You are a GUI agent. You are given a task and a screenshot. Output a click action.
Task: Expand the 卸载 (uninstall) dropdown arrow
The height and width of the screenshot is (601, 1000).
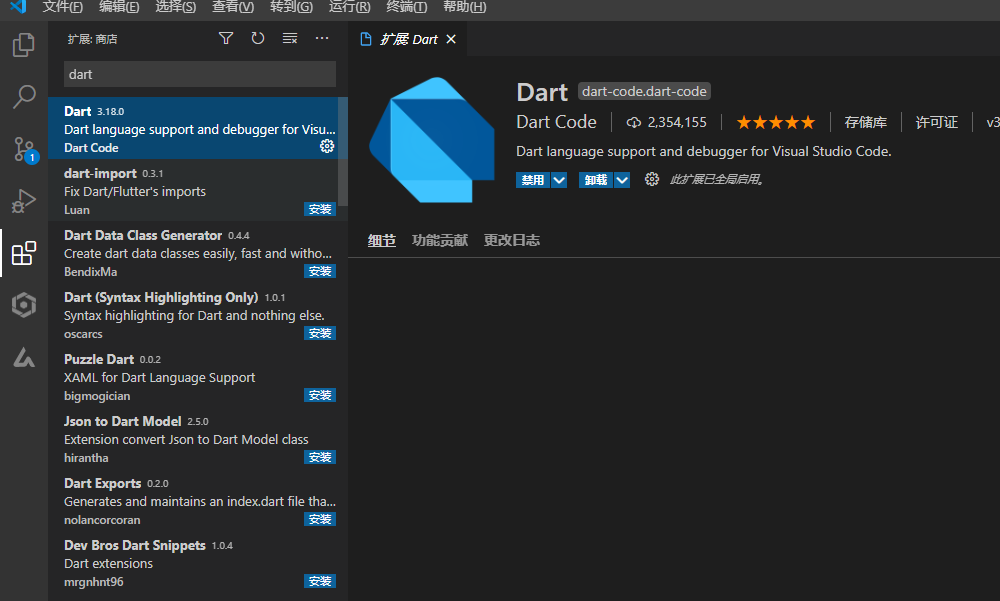[622, 180]
